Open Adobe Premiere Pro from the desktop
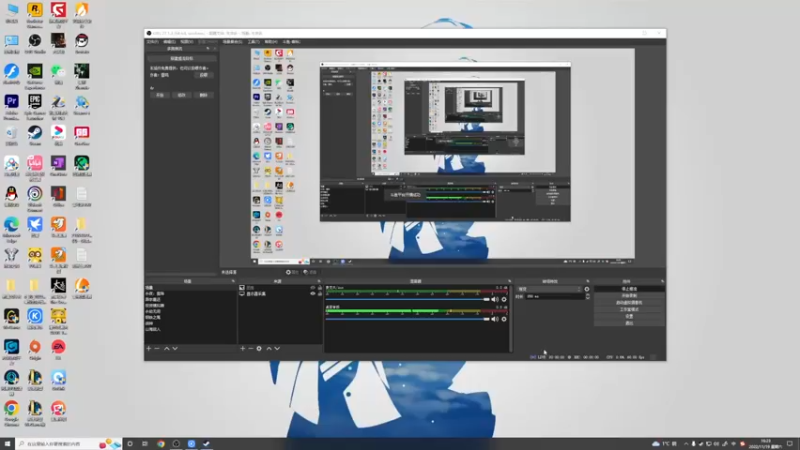 [x=11, y=107]
